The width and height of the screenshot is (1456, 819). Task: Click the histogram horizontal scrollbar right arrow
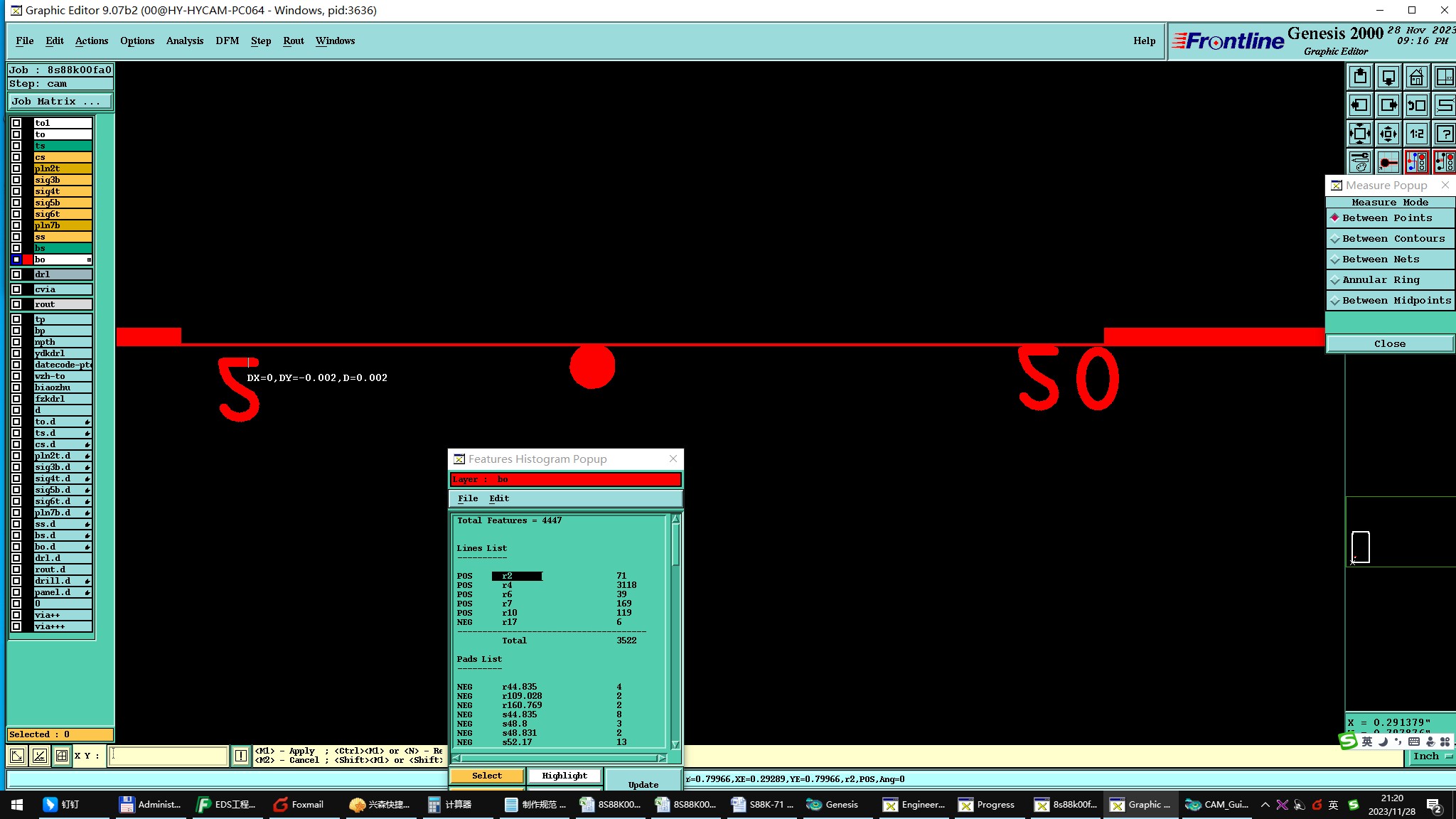(662, 758)
